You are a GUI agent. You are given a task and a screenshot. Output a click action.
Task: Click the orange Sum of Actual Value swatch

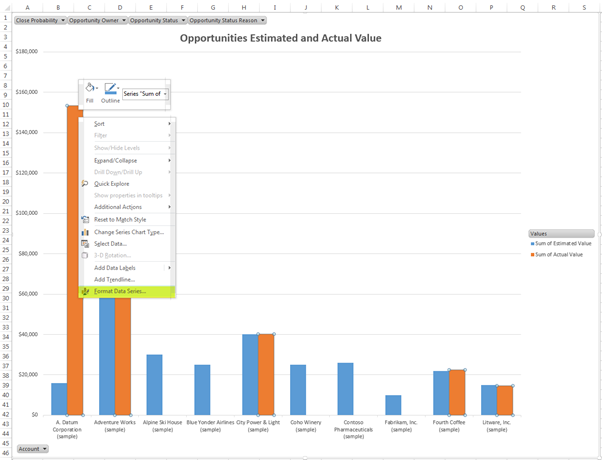click(x=533, y=255)
